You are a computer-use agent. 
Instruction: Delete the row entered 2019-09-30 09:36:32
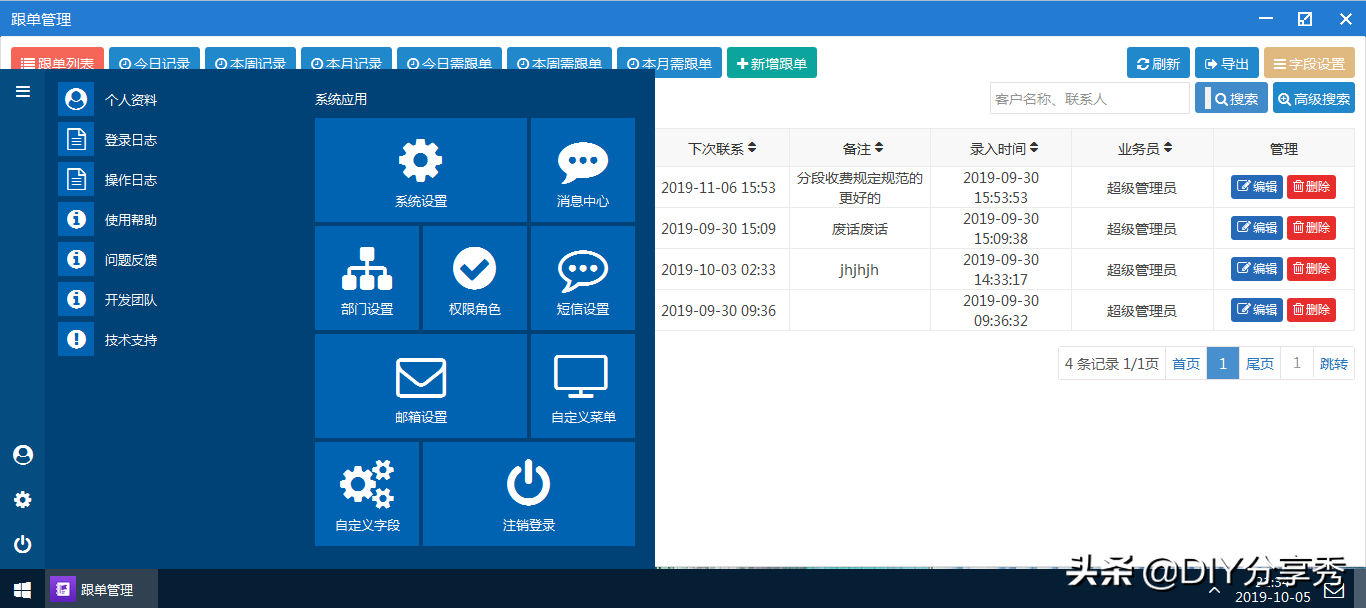[x=1311, y=310]
